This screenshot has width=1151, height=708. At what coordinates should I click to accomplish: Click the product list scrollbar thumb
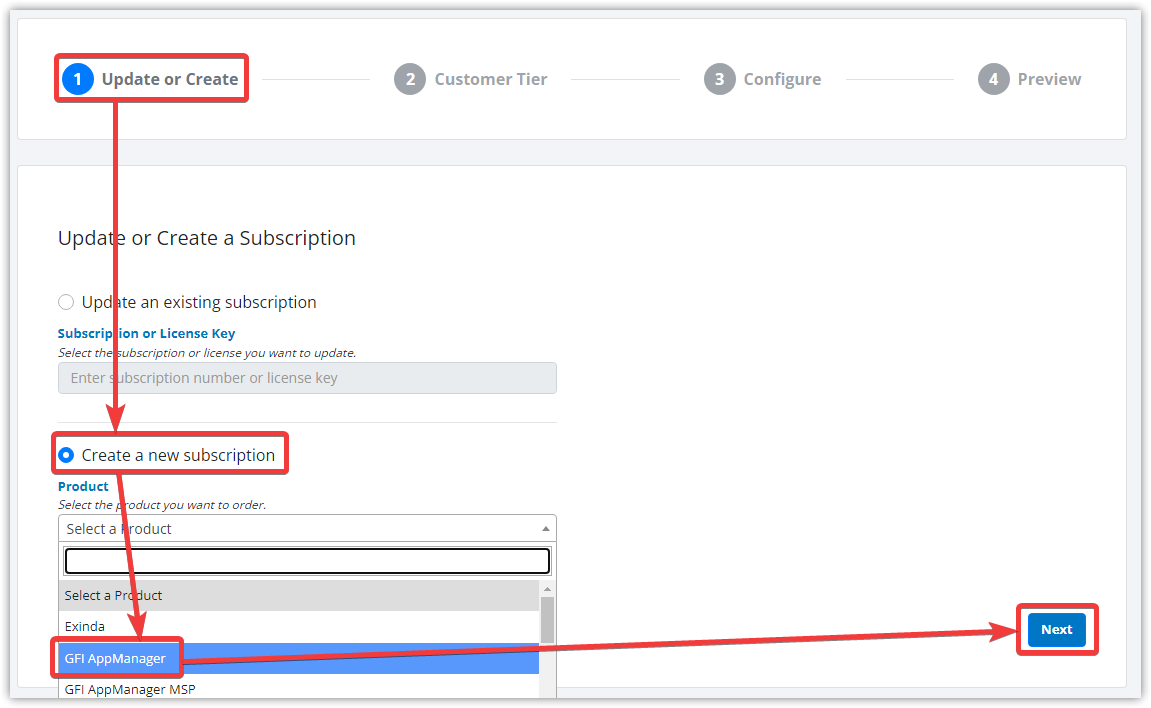coord(547,620)
